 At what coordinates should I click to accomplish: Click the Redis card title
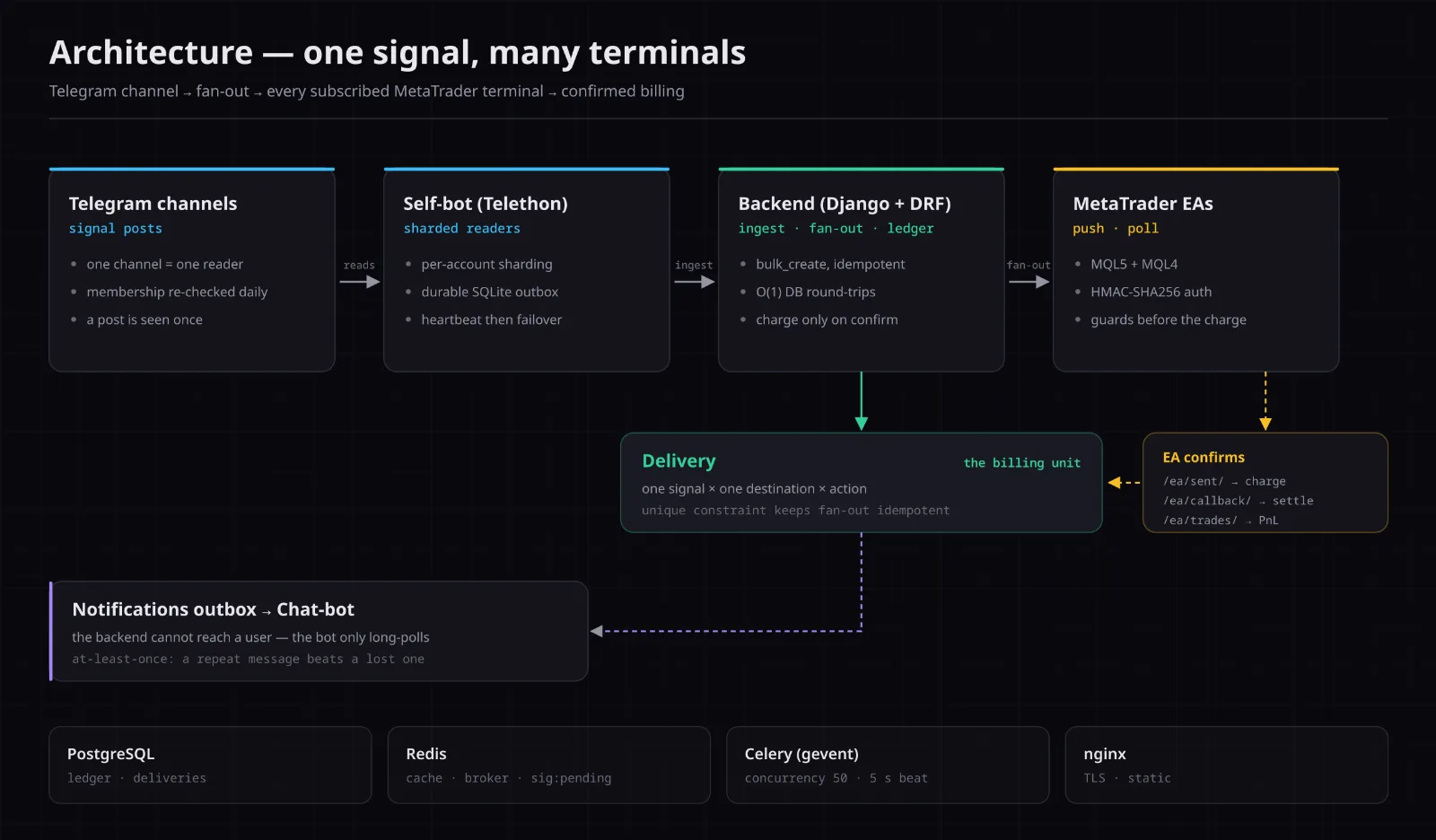(x=425, y=754)
